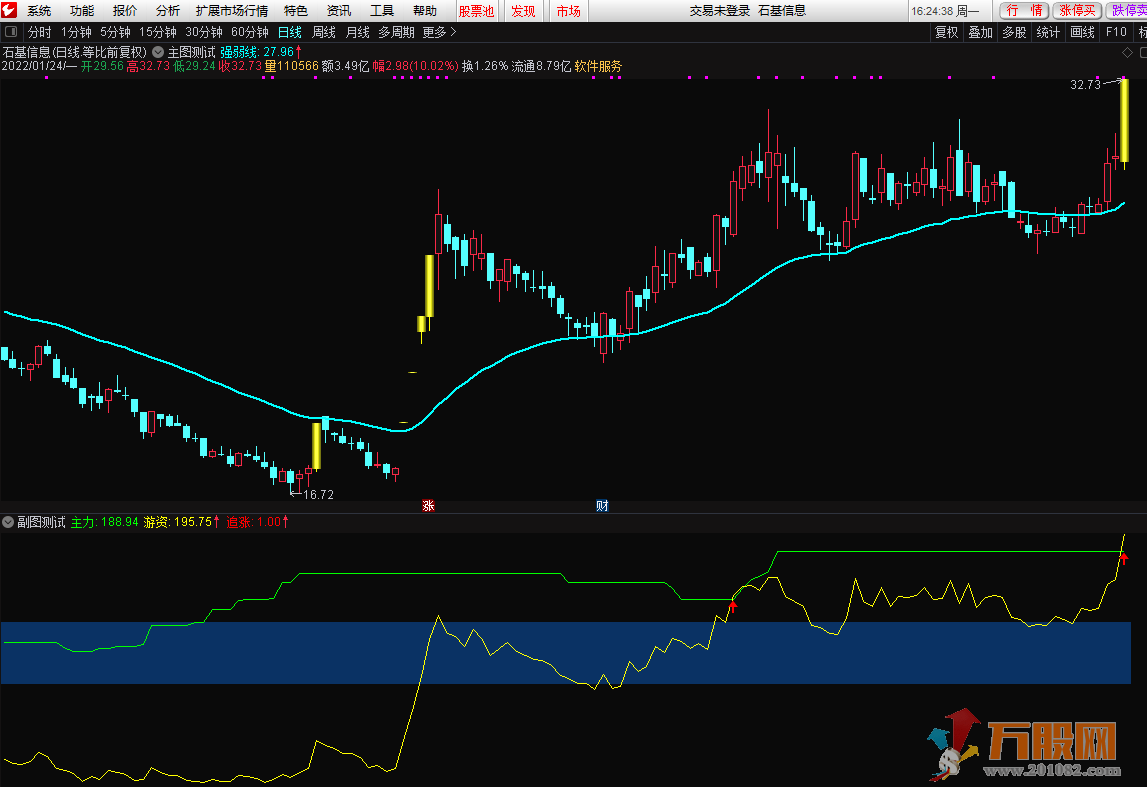Image resolution: width=1147 pixels, height=787 pixels.
Task: Switch to 周线 weekly period
Action: pyautogui.click(x=324, y=32)
